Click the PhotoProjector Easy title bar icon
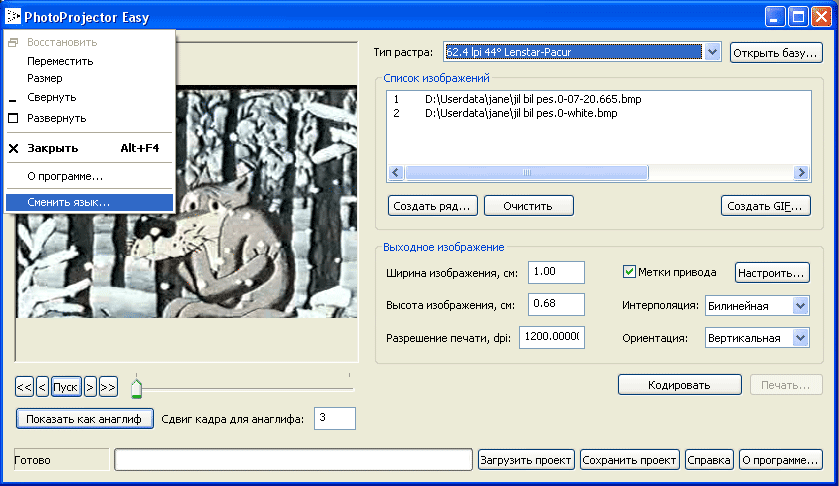The width and height of the screenshot is (839, 486). [13, 16]
